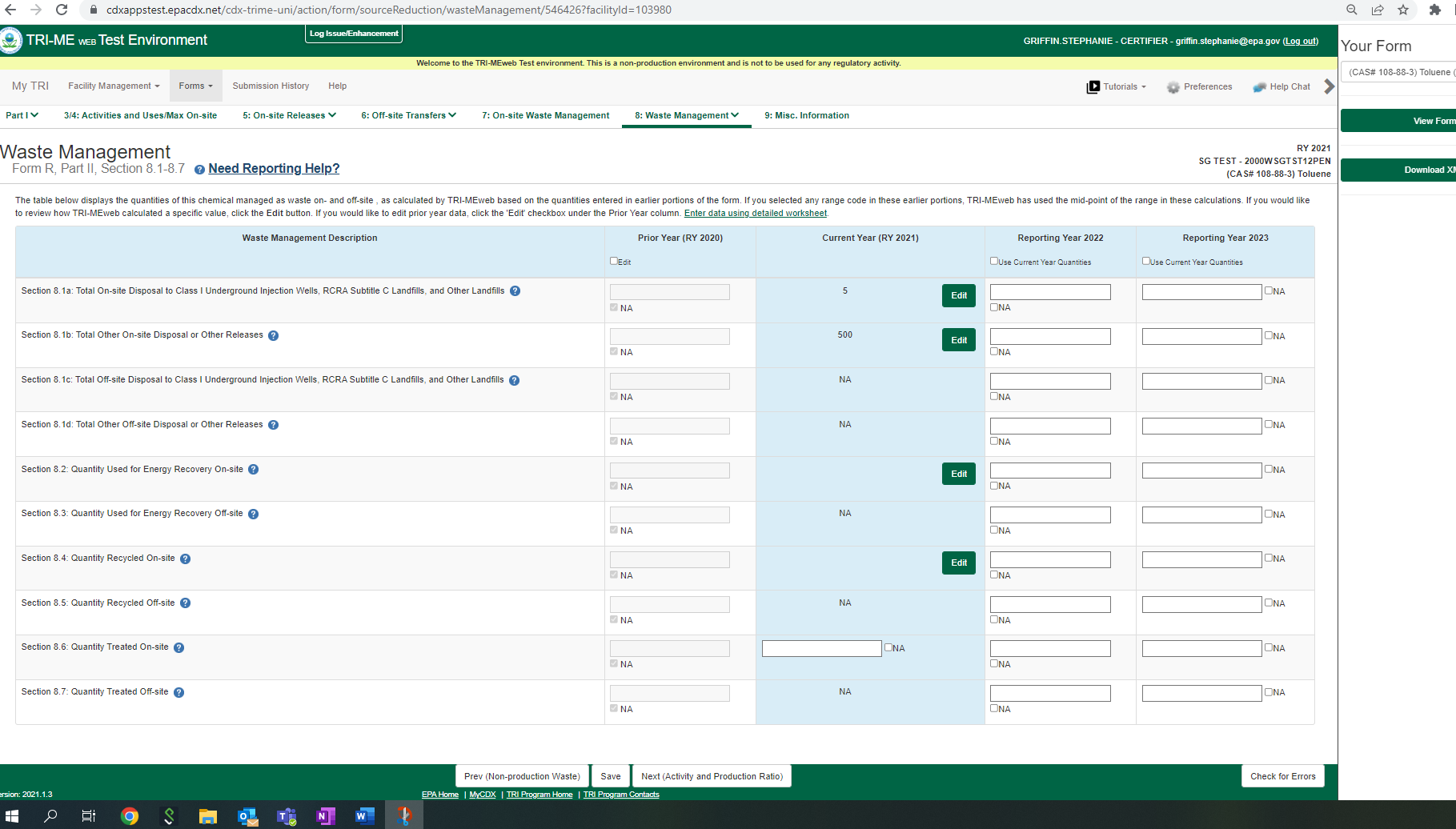The width and height of the screenshot is (1456, 829).
Task: Open Microsoft Teams from taskbar
Action: tap(286, 816)
